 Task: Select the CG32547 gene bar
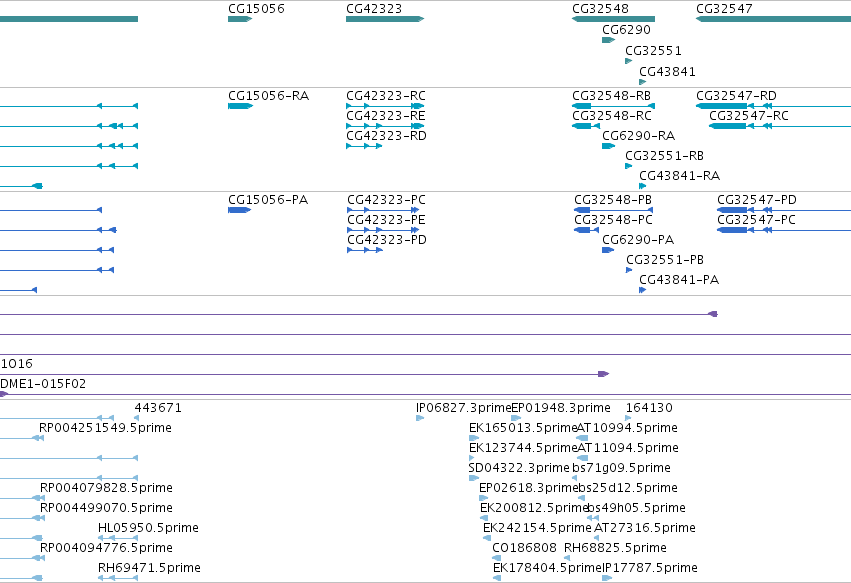(x=773, y=19)
